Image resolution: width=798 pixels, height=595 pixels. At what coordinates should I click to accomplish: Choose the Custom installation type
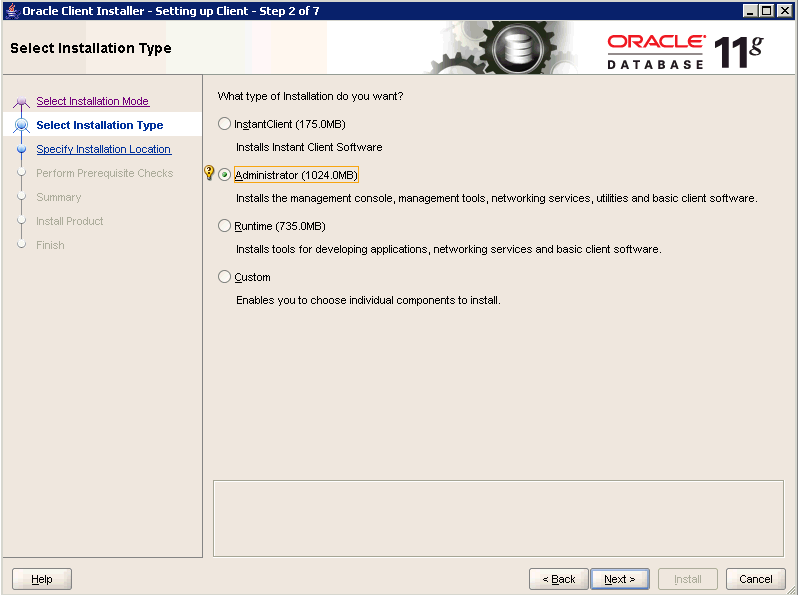click(224, 277)
